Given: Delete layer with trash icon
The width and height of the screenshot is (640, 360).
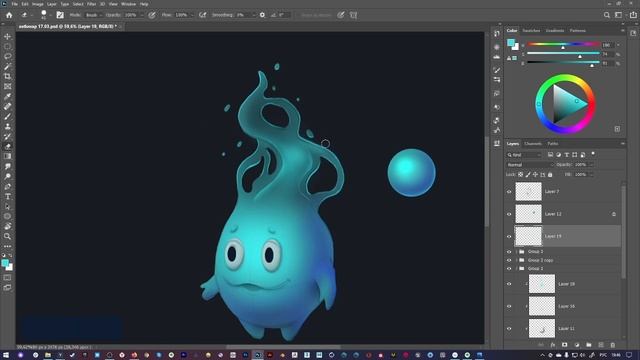Looking at the screenshot, I should coord(613,345).
